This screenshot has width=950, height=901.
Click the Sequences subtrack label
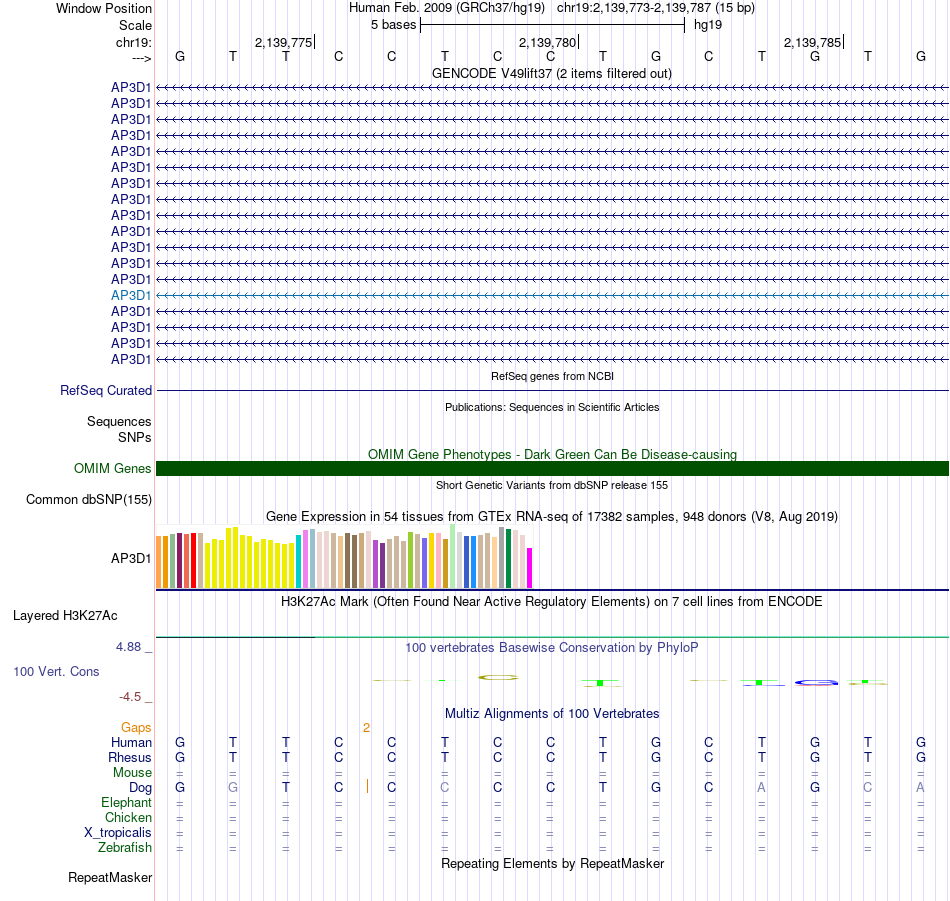119,421
